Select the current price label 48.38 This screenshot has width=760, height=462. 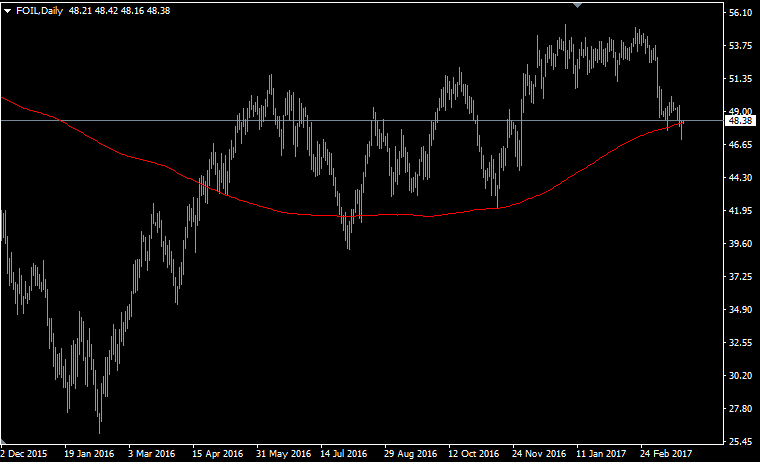740,121
